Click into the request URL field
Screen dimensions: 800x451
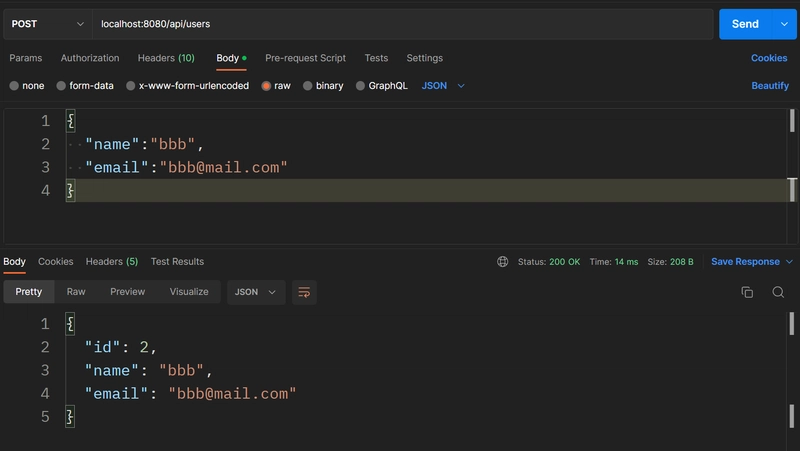pyautogui.click(x=402, y=24)
